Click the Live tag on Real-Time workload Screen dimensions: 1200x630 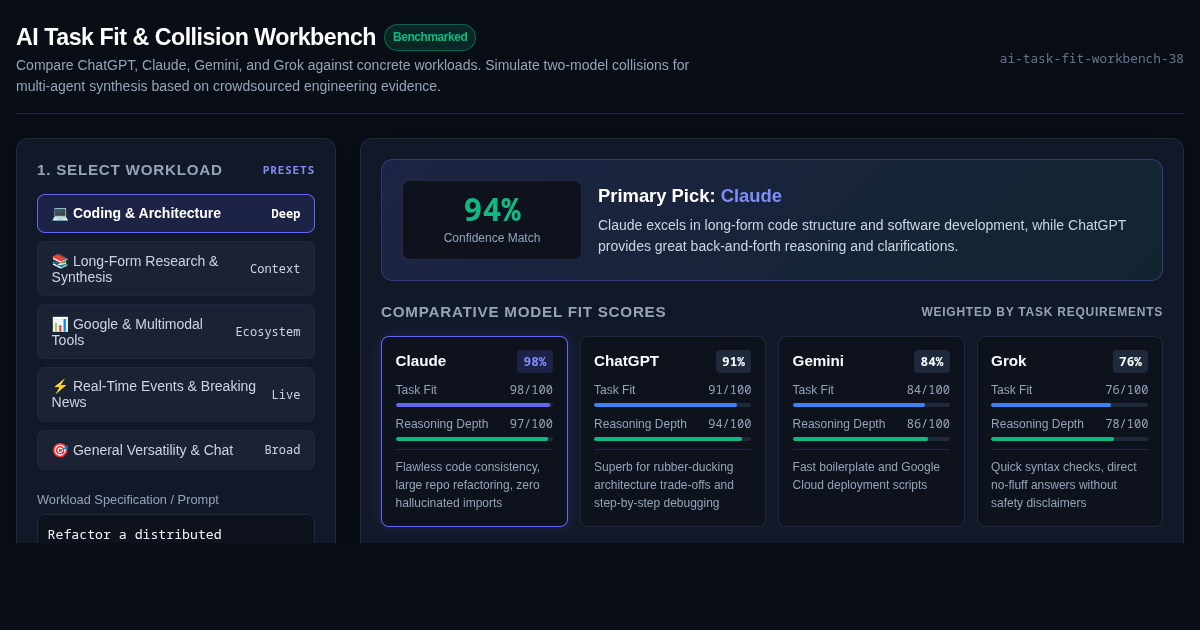pos(286,395)
